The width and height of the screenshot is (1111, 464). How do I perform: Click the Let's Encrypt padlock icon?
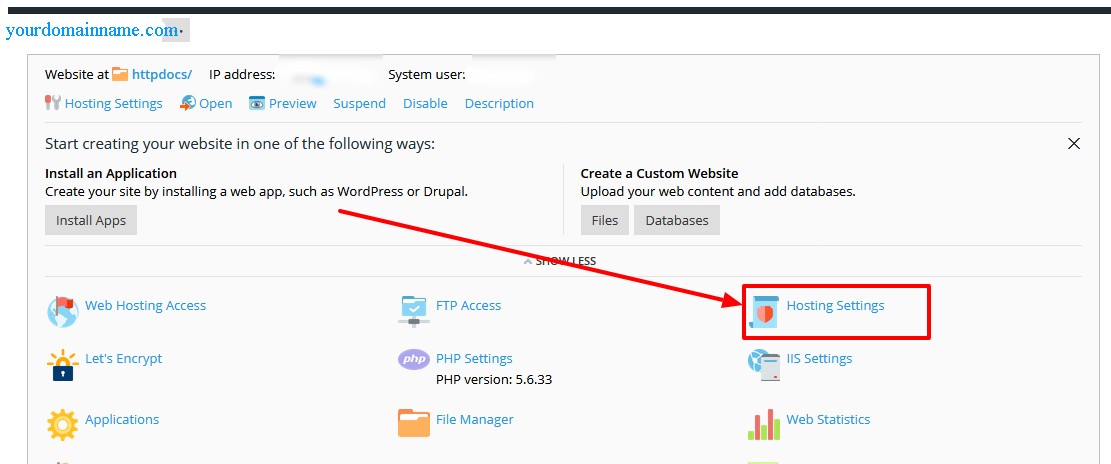[62, 364]
